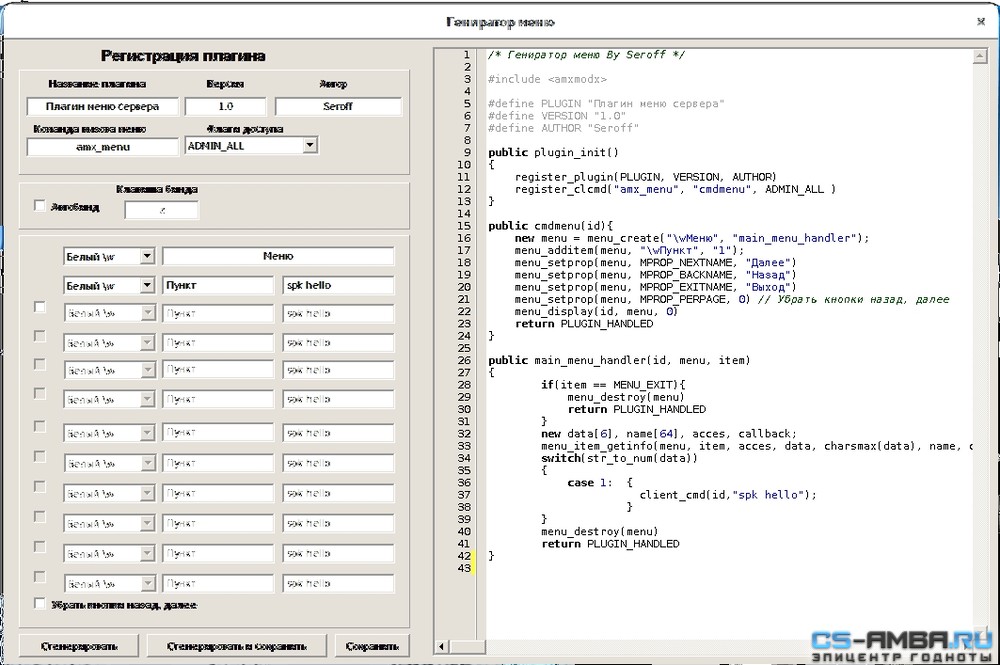Open the first item color dropdown Белый \w
The height and width of the screenshot is (665, 1000).
click(147, 285)
